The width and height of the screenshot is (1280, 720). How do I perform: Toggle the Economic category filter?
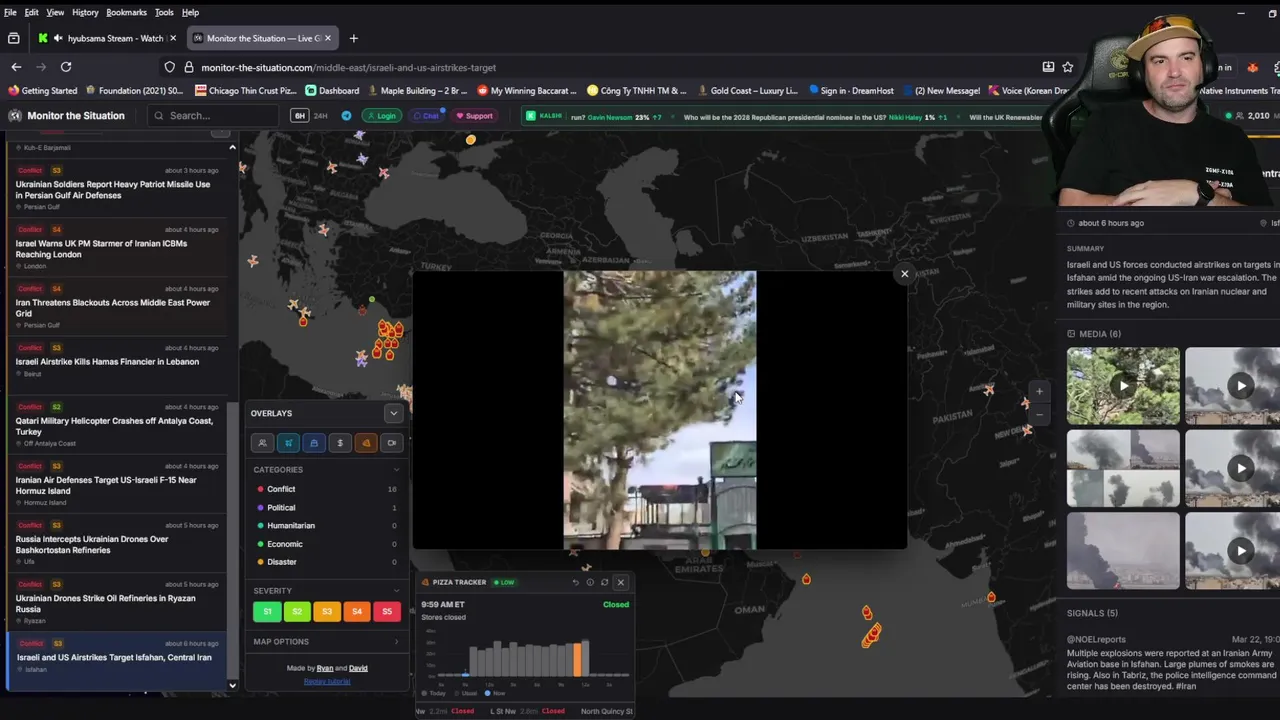326,544
